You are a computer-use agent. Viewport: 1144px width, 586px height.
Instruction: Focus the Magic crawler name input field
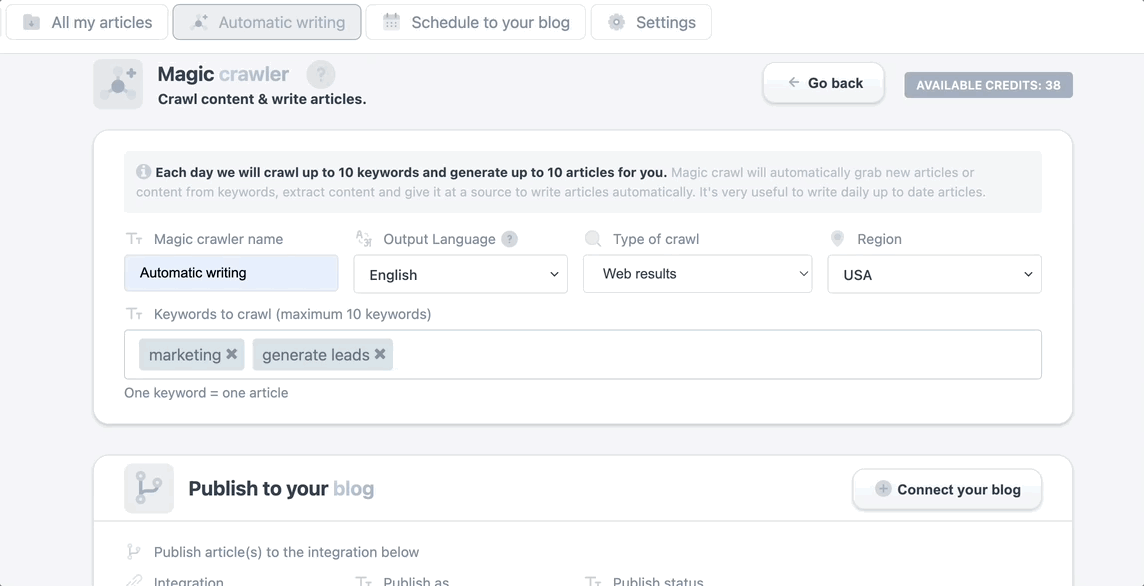pos(231,273)
